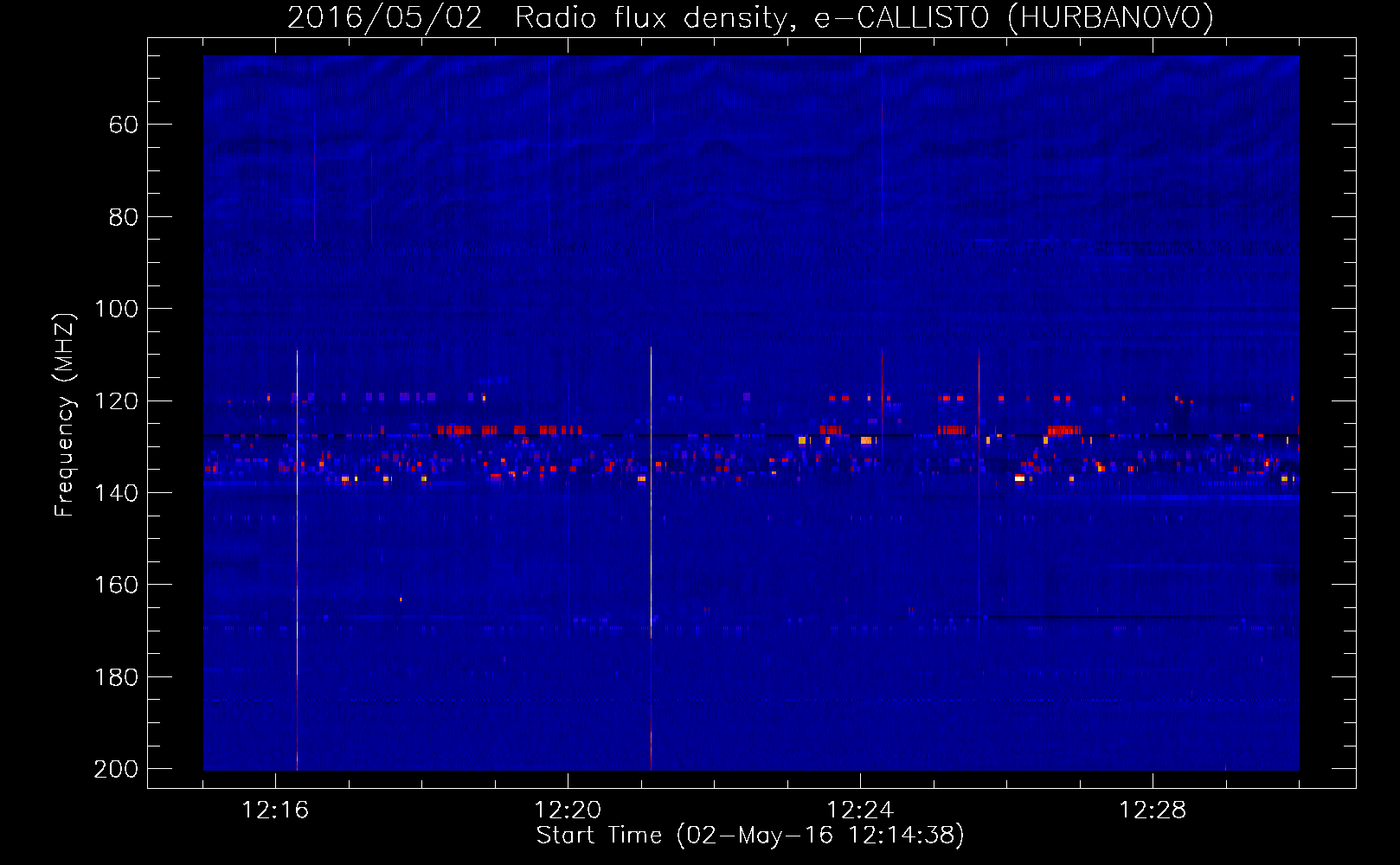Click the 12:28 time tick label
The height and width of the screenshot is (865, 1400).
[1153, 811]
